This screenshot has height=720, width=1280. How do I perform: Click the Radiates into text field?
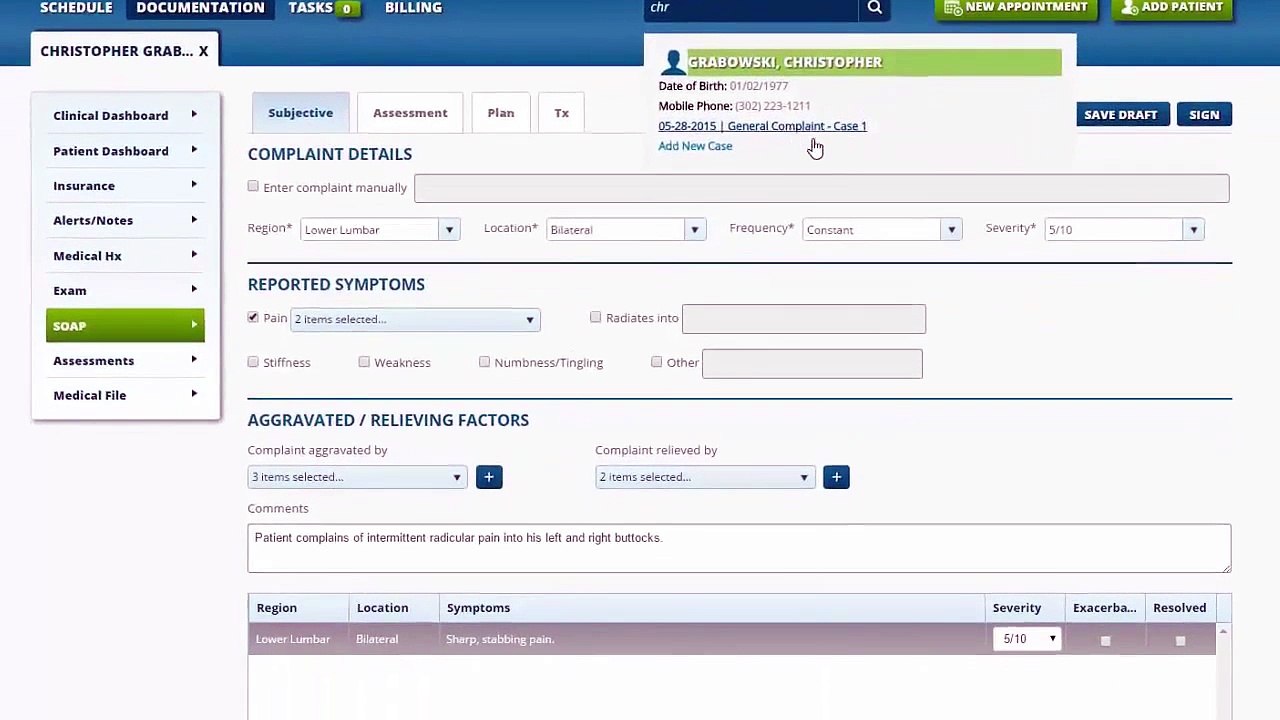804,319
